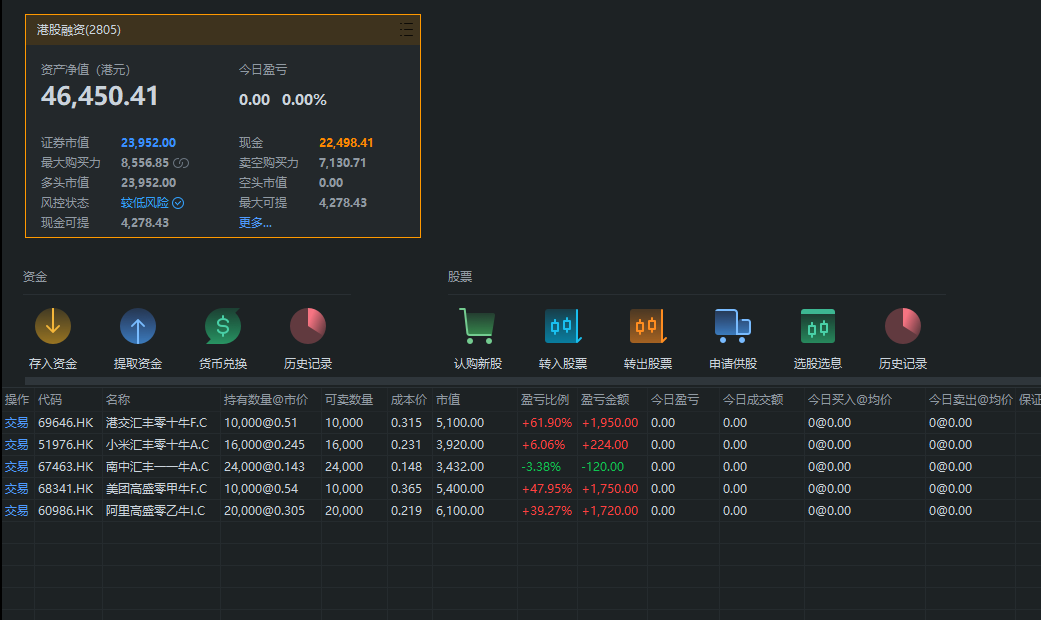1041x620 pixels.
Task: Open 历史记录 under 股票 section
Action: (x=903, y=326)
